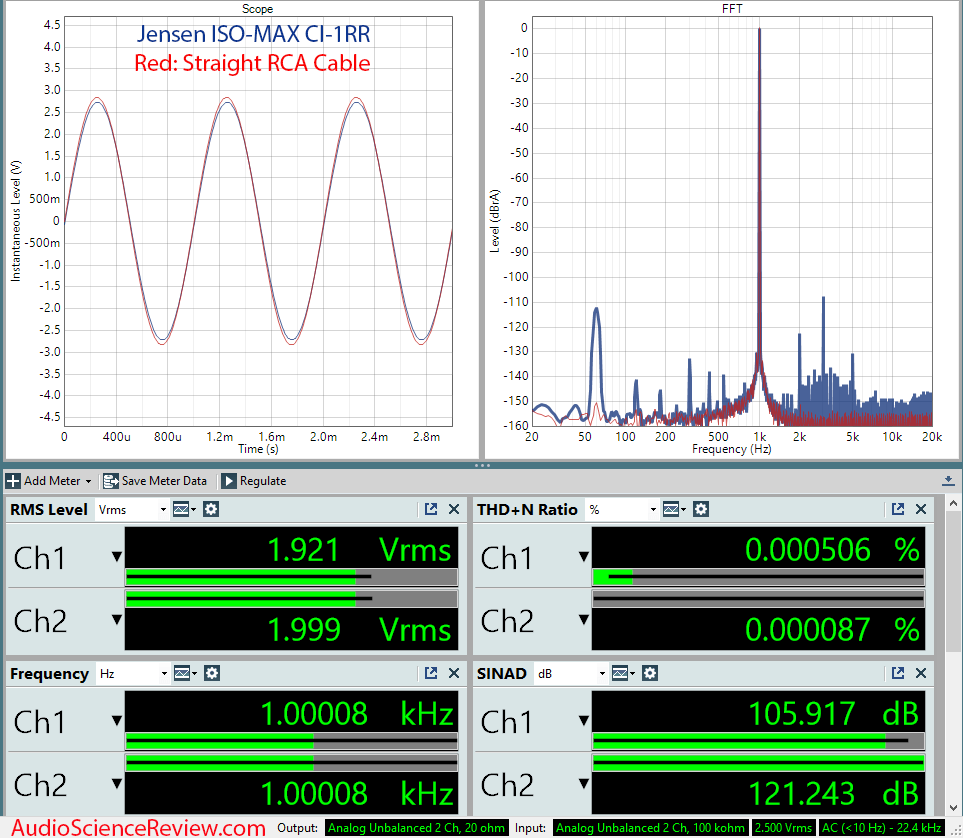Click the FFT graph title

tap(732, 9)
